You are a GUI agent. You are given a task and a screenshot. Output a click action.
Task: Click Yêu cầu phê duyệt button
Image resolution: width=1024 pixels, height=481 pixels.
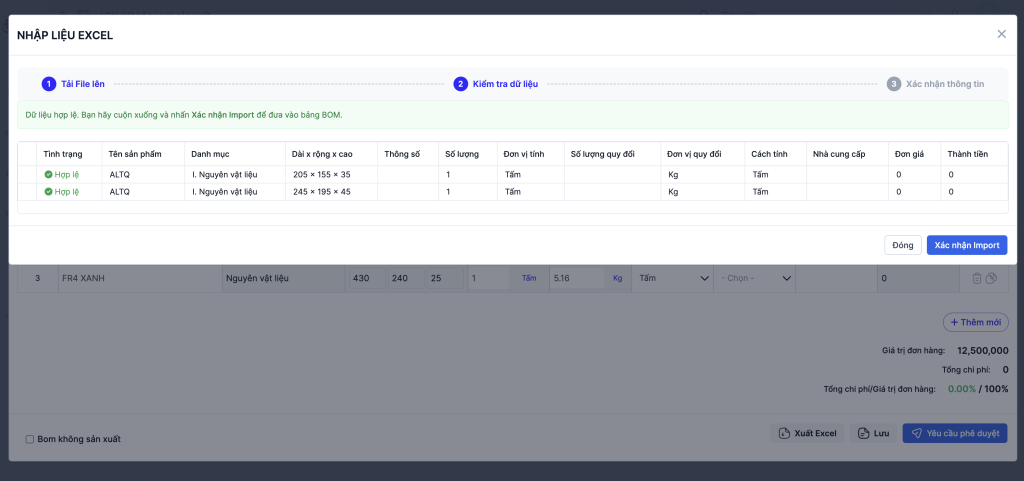pos(955,433)
